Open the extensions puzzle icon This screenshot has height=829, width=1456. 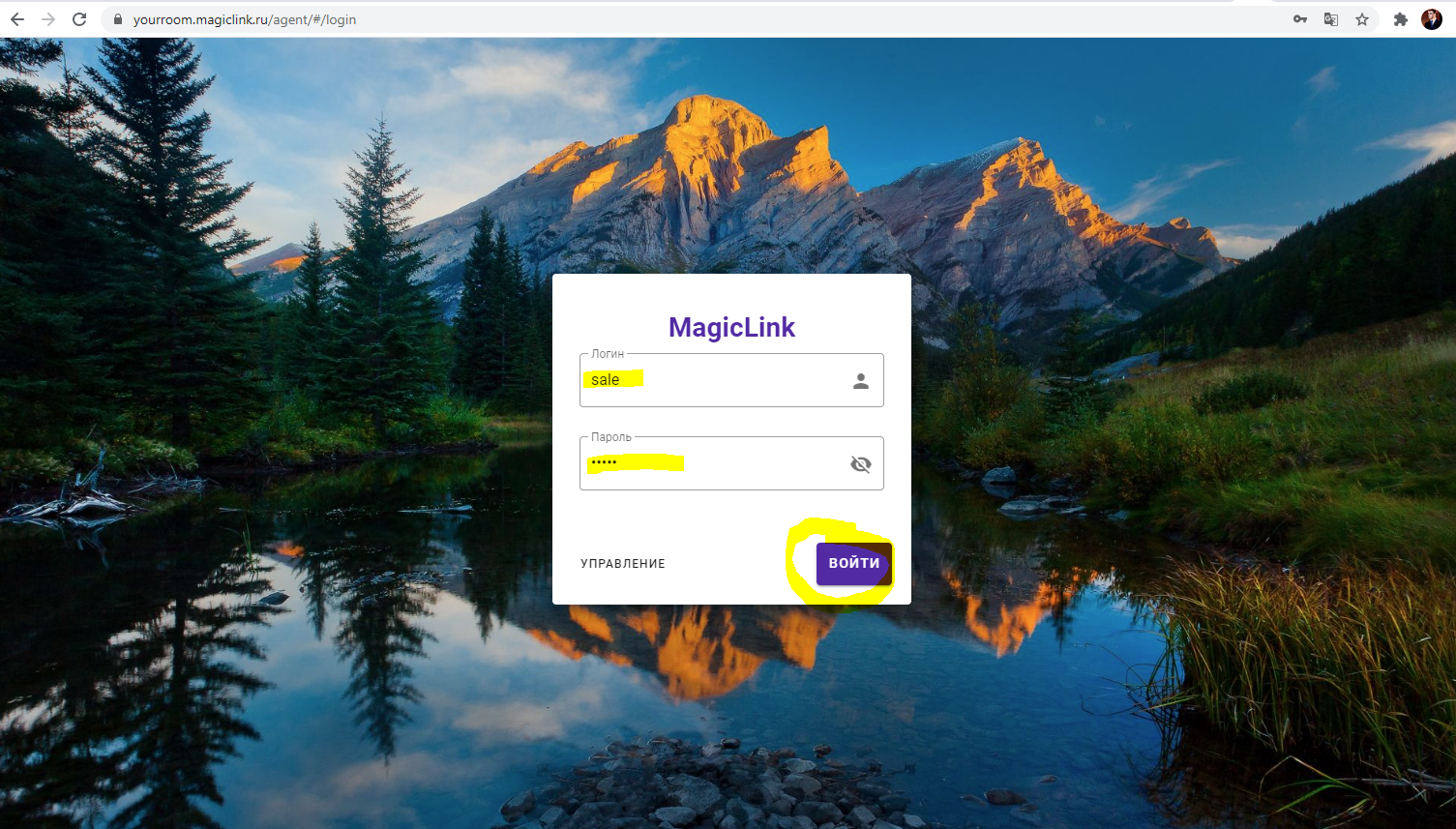click(1400, 19)
